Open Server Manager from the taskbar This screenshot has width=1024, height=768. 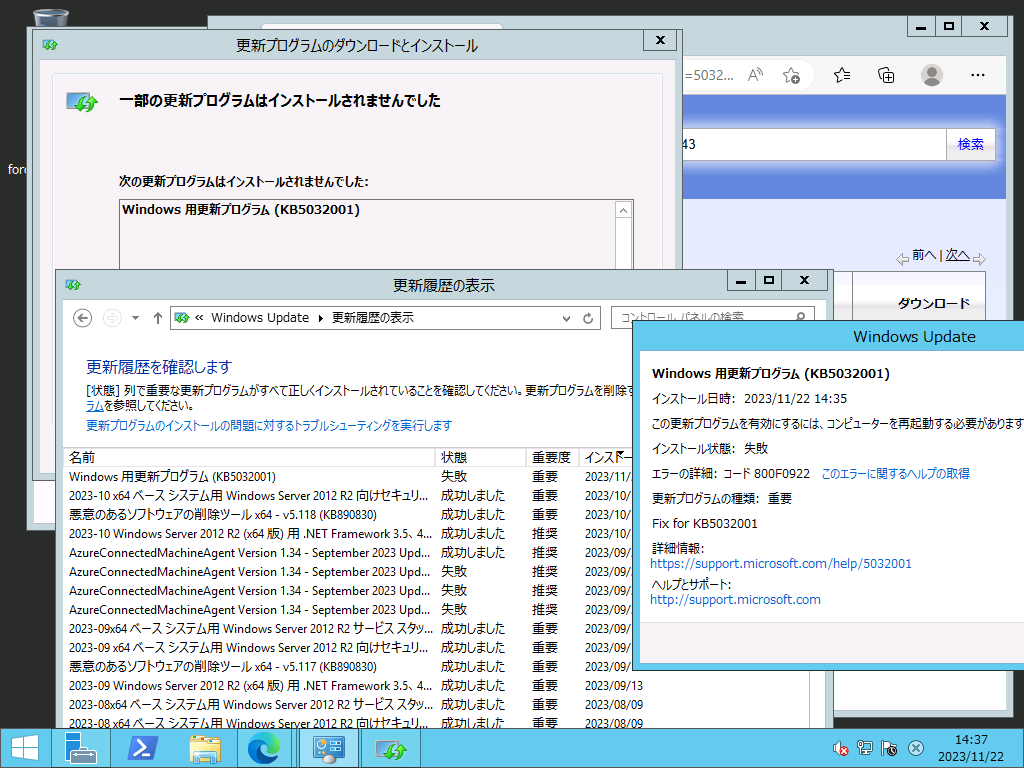click(80, 748)
